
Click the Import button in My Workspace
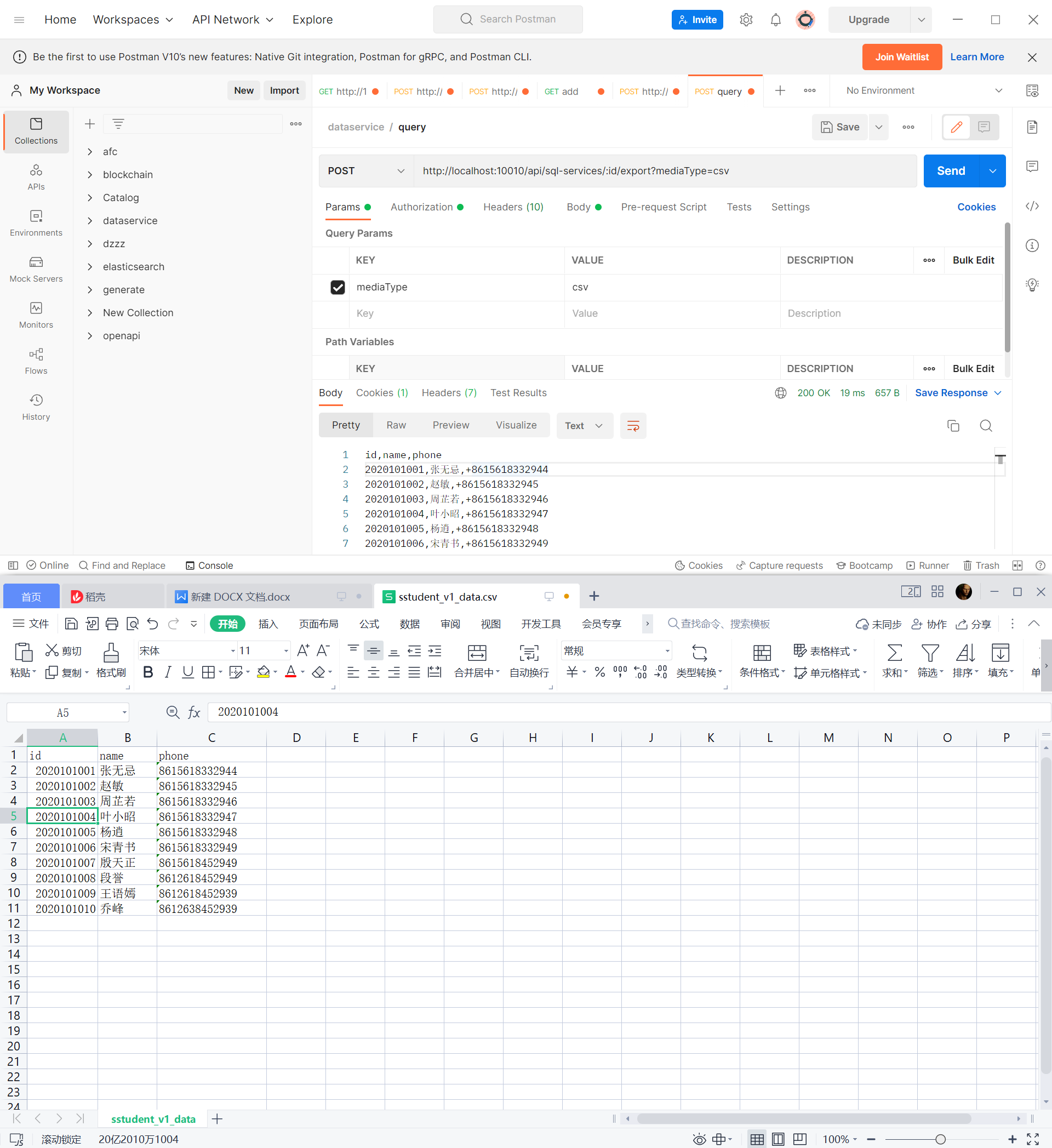click(x=284, y=90)
